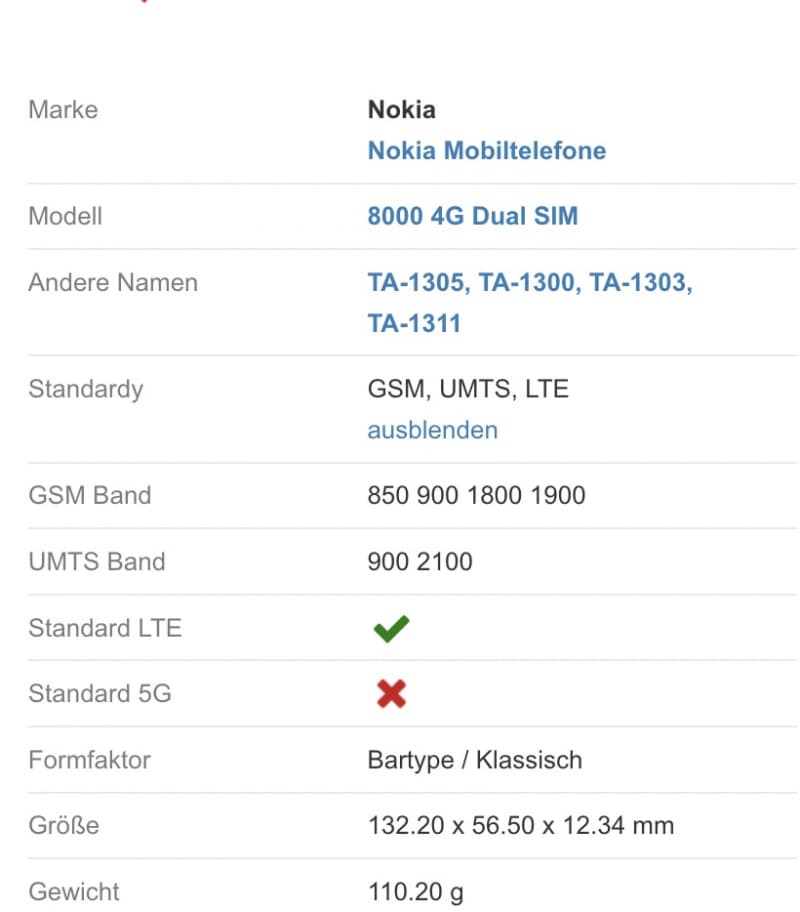Screen dimensions: 800x912
Task: Select the Gewicht row label
Action: (x=73, y=892)
